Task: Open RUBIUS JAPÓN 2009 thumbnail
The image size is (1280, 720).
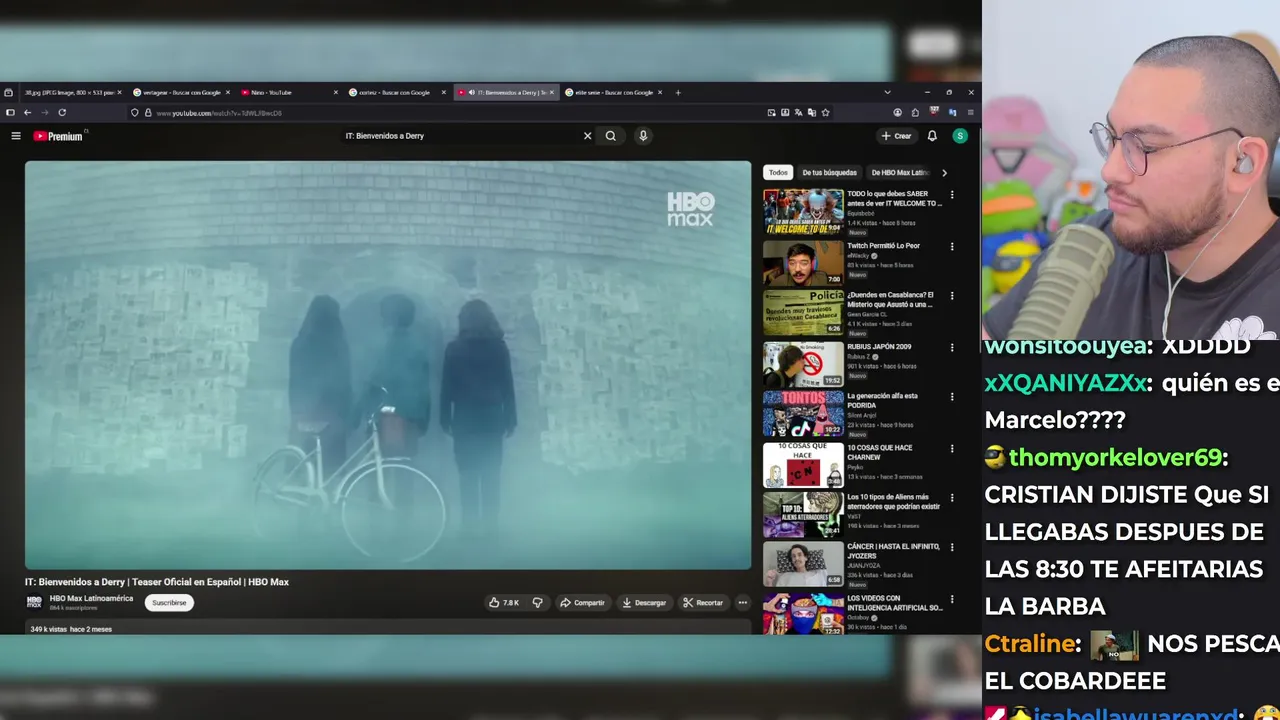Action: 803,363
